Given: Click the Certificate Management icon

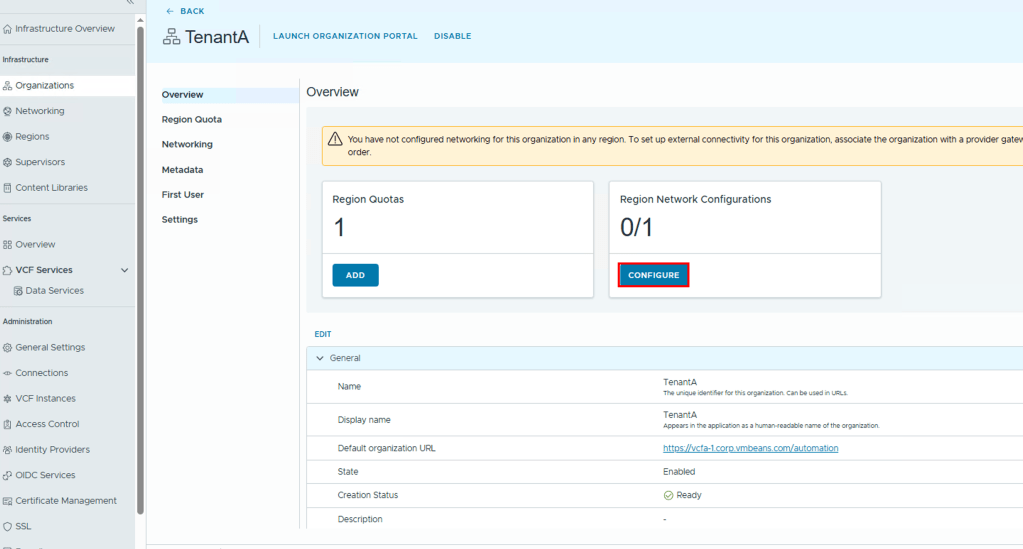Looking at the screenshot, I should pyautogui.click(x=8, y=501).
